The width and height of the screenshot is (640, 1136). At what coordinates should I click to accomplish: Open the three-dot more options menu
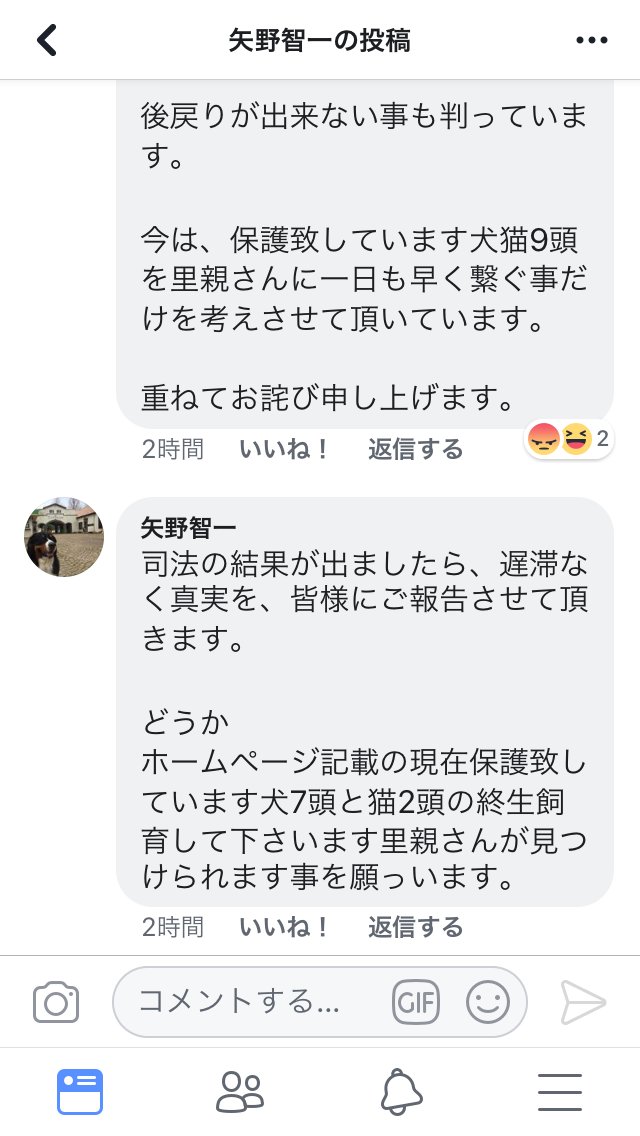(591, 40)
